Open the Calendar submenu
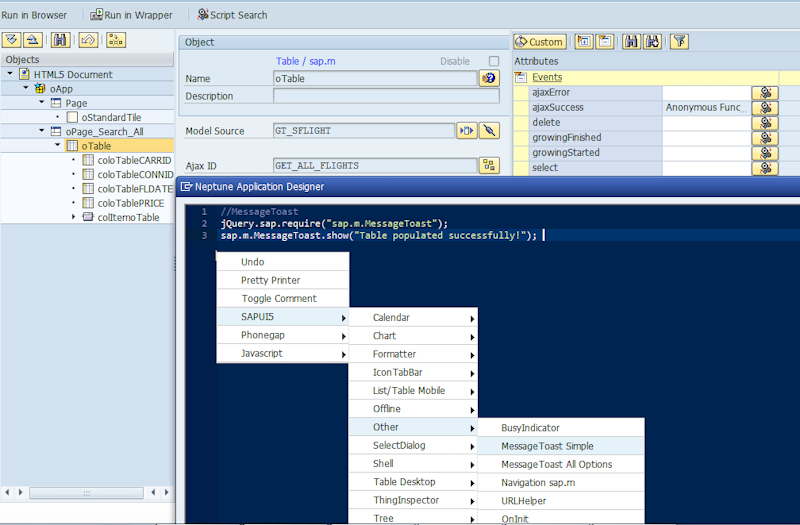 tap(413, 318)
